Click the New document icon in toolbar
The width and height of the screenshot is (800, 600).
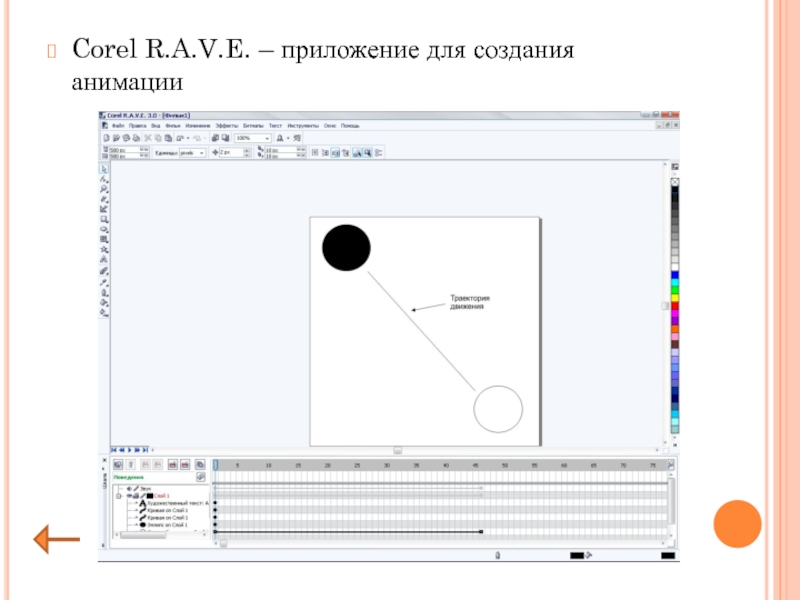point(105,138)
